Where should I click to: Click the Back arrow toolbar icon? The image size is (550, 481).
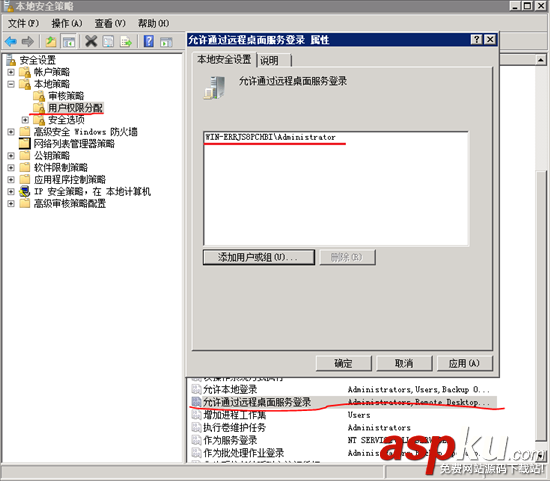pyautogui.click(x=11, y=42)
